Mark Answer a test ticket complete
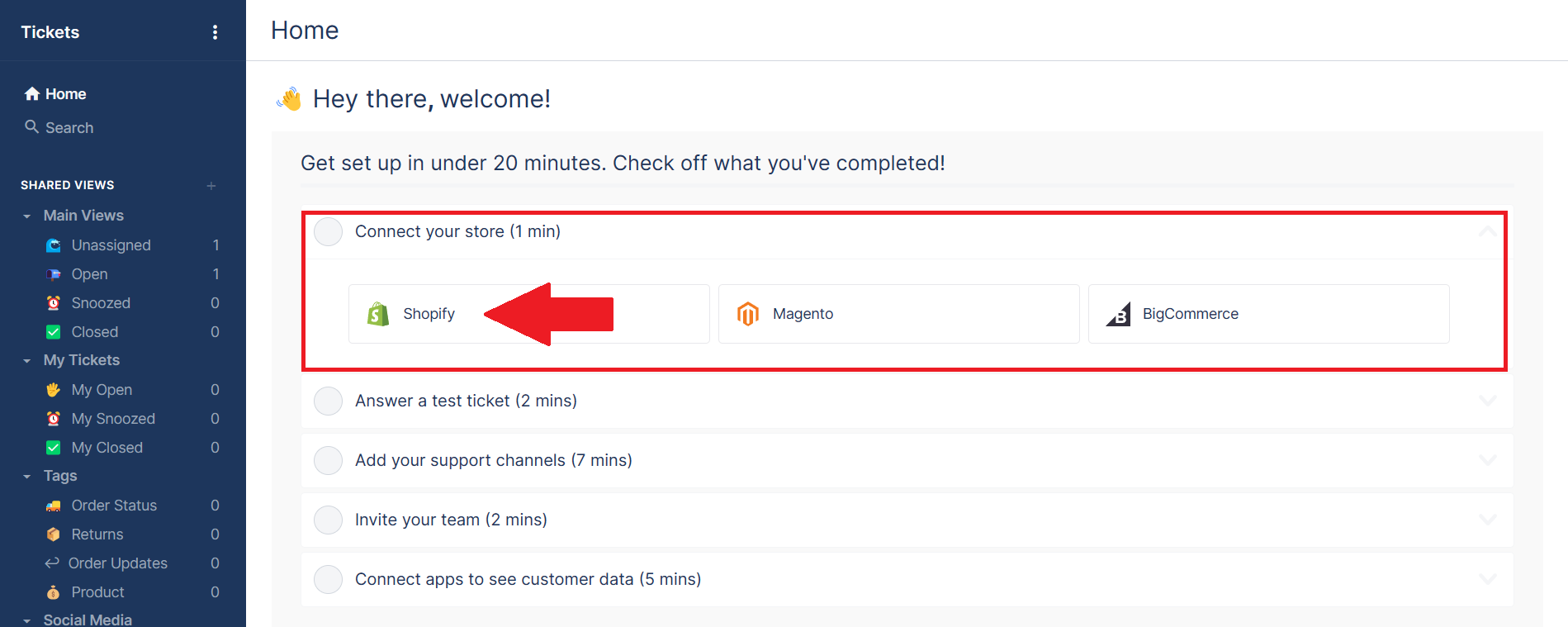Viewport: 1568px width, 627px height. (329, 401)
